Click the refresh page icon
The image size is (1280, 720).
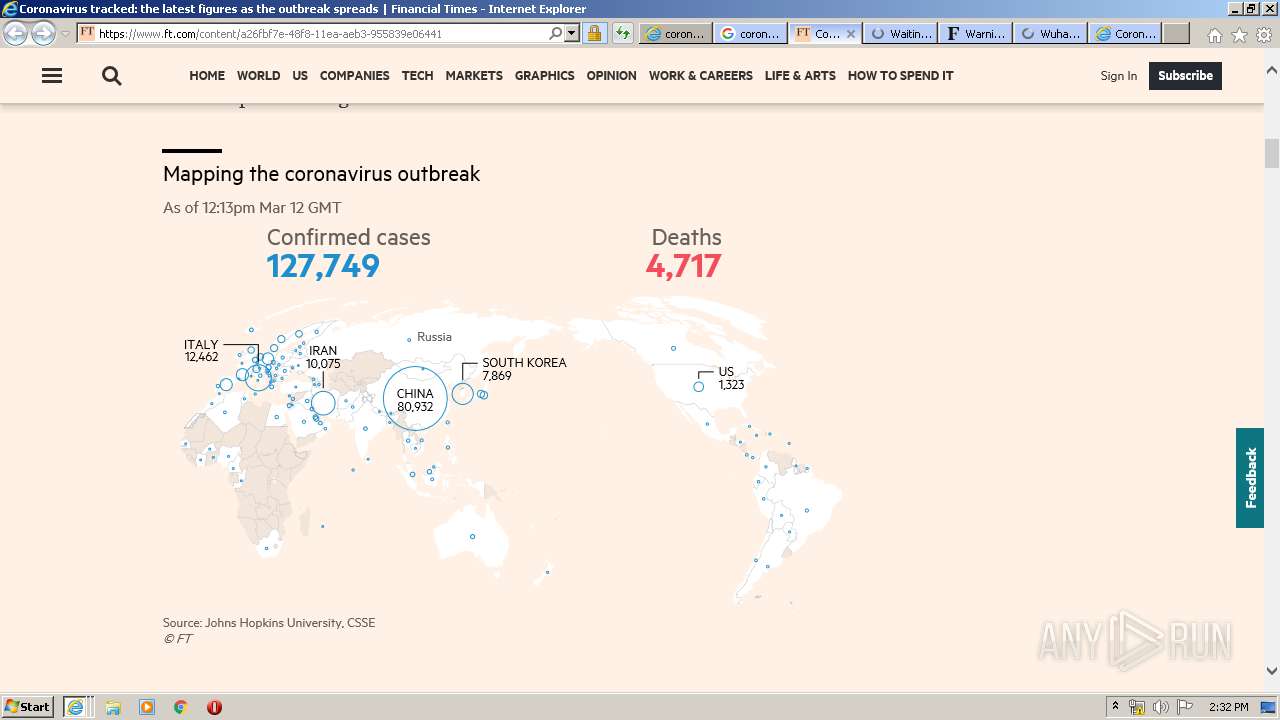[623, 33]
